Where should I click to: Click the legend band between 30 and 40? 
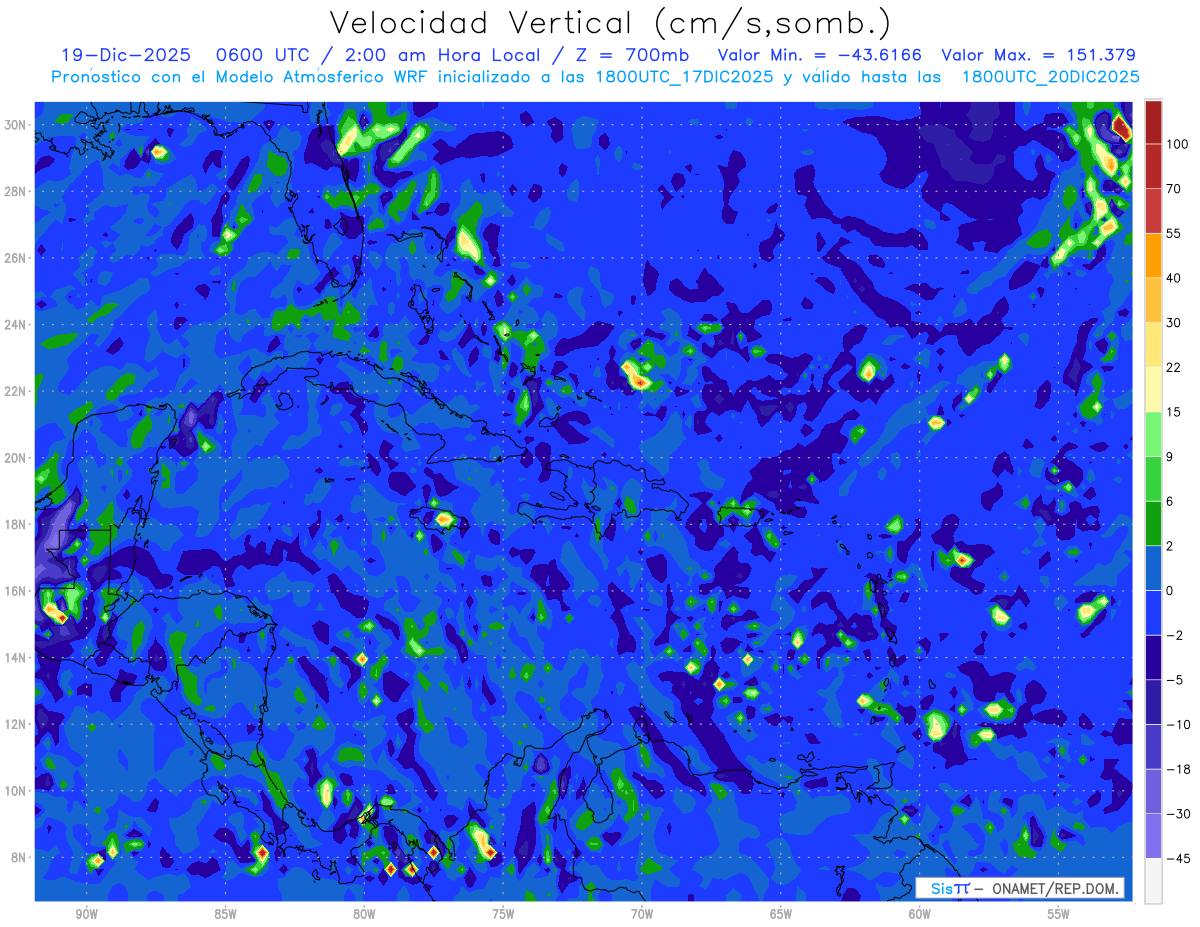click(1153, 300)
